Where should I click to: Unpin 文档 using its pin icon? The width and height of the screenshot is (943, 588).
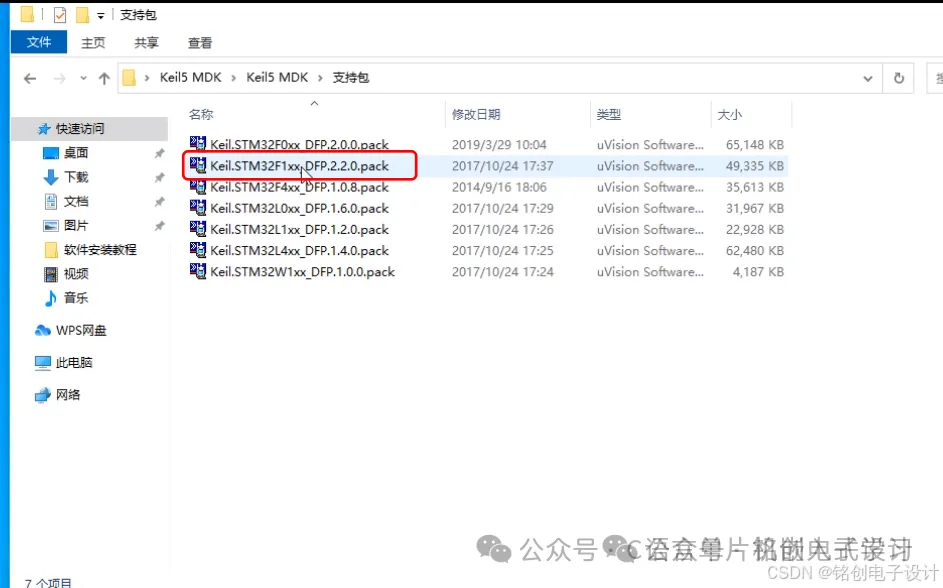pos(159,201)
